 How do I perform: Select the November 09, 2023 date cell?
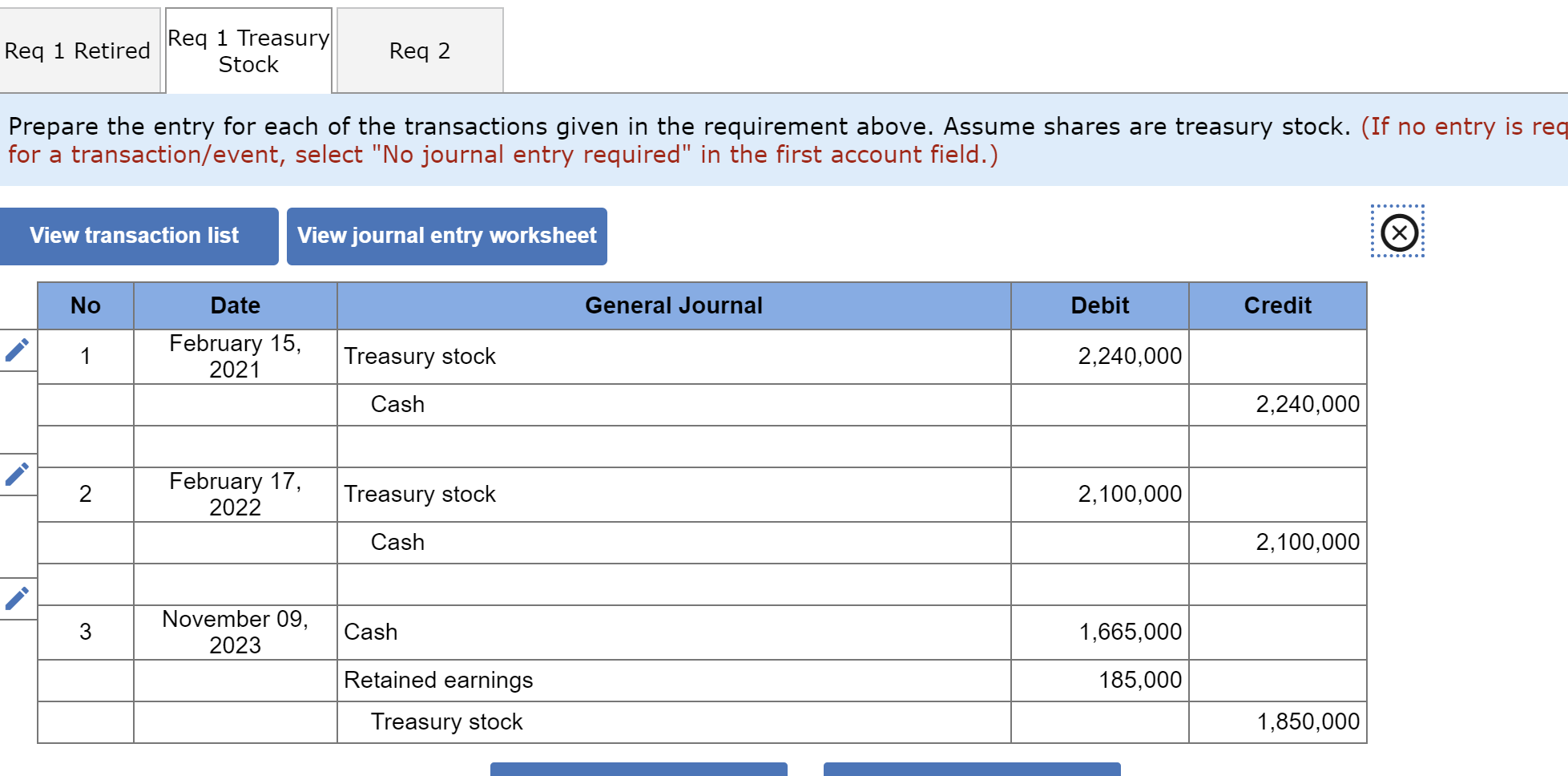234,632
